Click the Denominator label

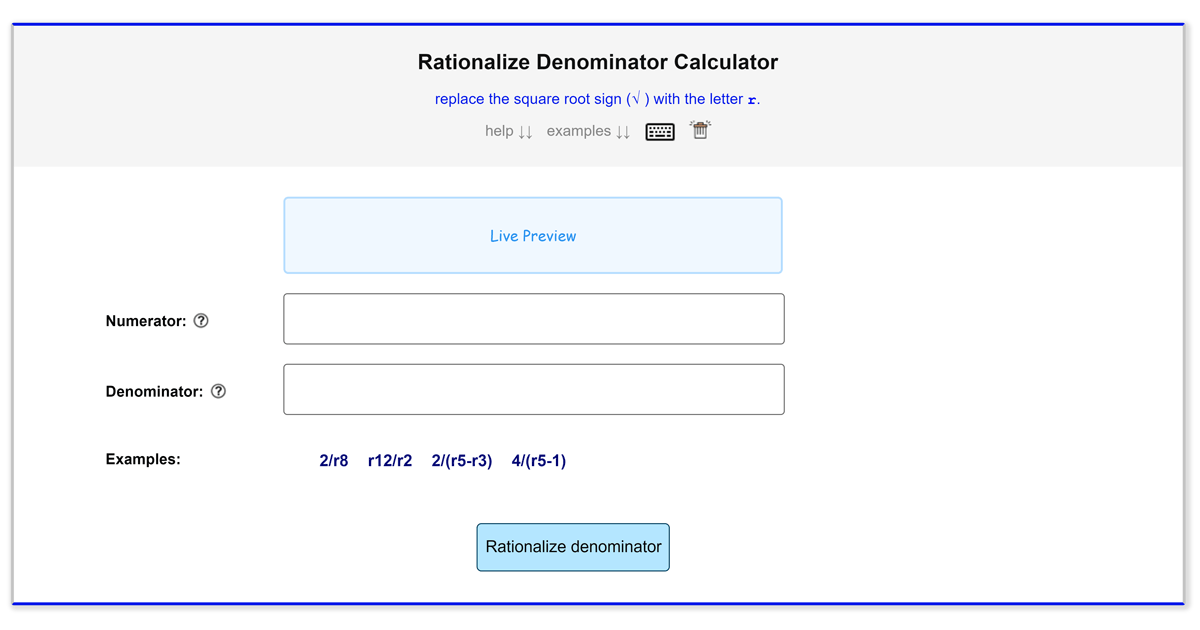pyautogui.click(x=154, y=391)
